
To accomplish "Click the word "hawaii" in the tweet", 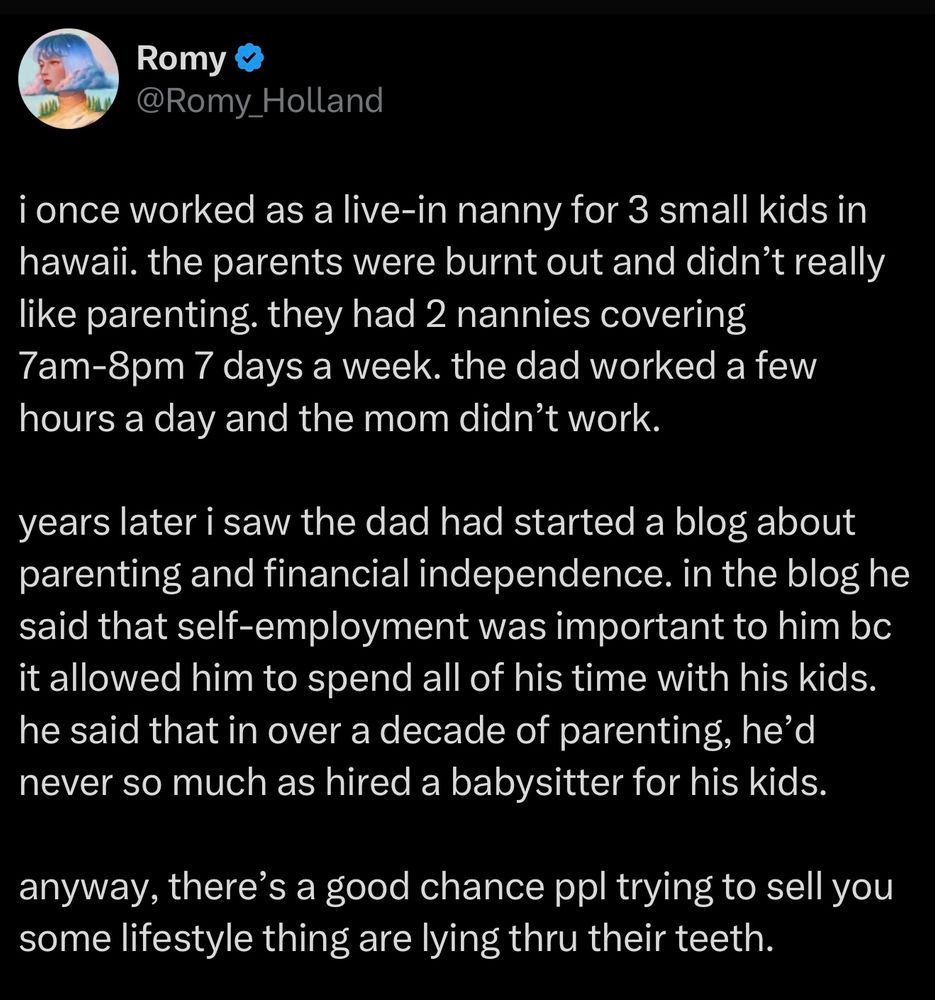I will point(77,262).
